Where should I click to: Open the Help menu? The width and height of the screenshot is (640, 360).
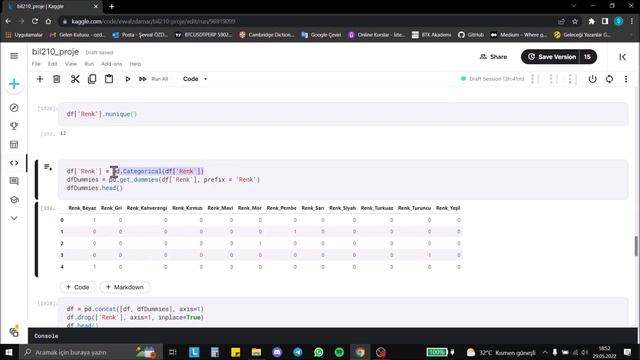[x=135, y=64]
